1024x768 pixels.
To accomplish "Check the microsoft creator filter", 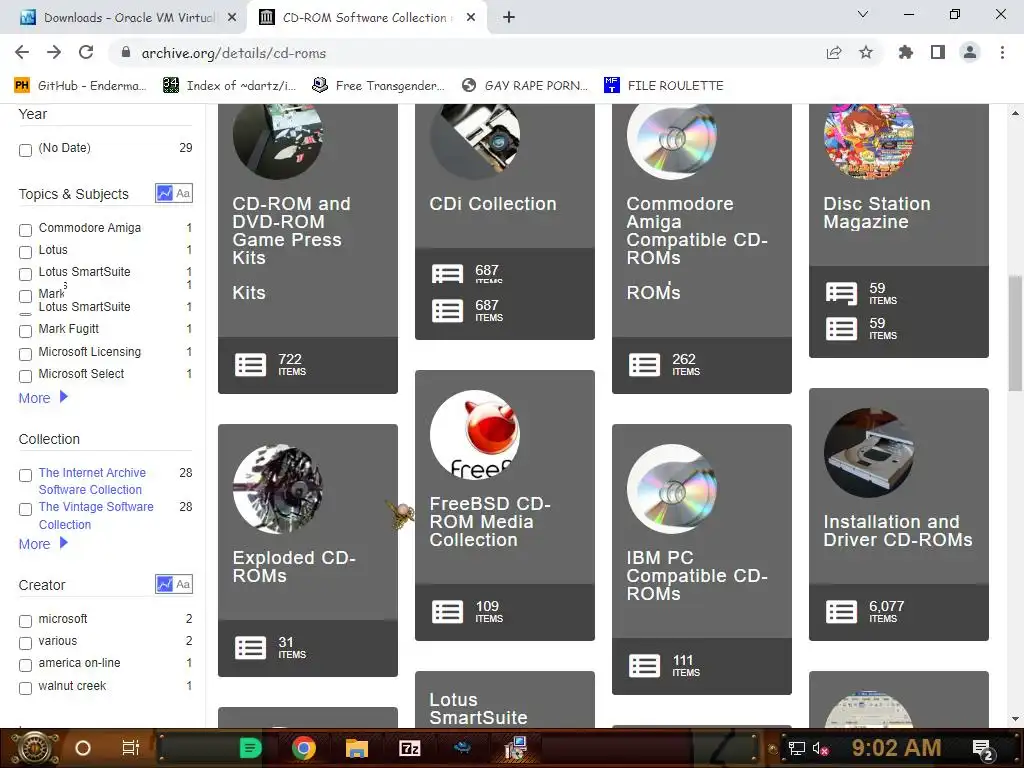I will [x=25, y=621].
